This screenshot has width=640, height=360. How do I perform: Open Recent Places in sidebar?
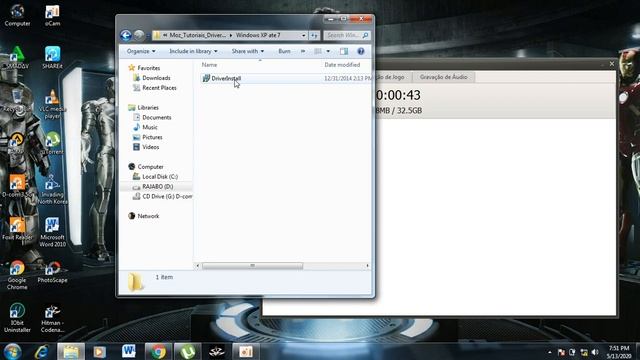[159, 88]
